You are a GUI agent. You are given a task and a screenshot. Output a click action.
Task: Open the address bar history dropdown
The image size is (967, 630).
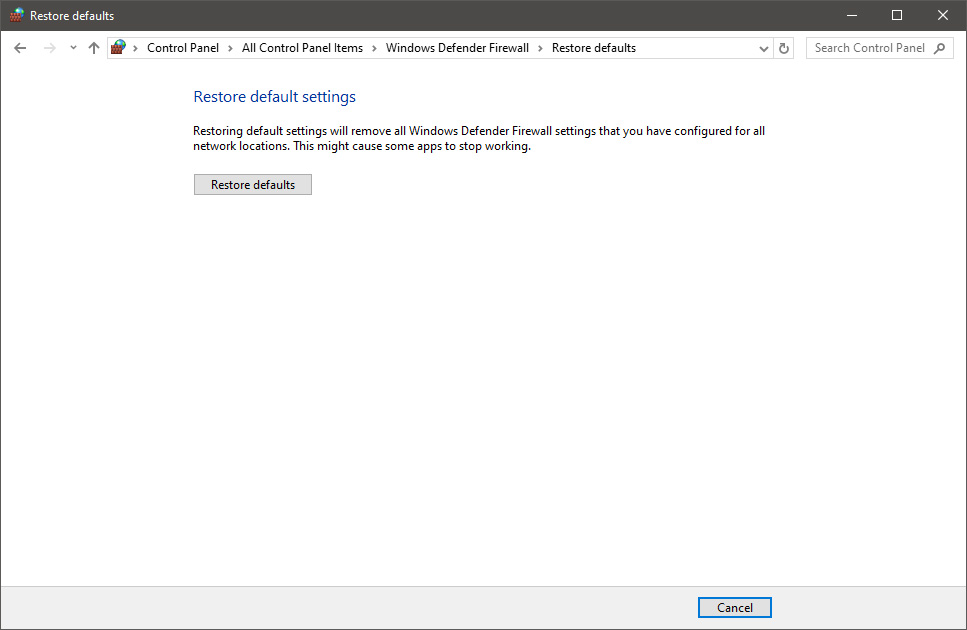(763, 49)
